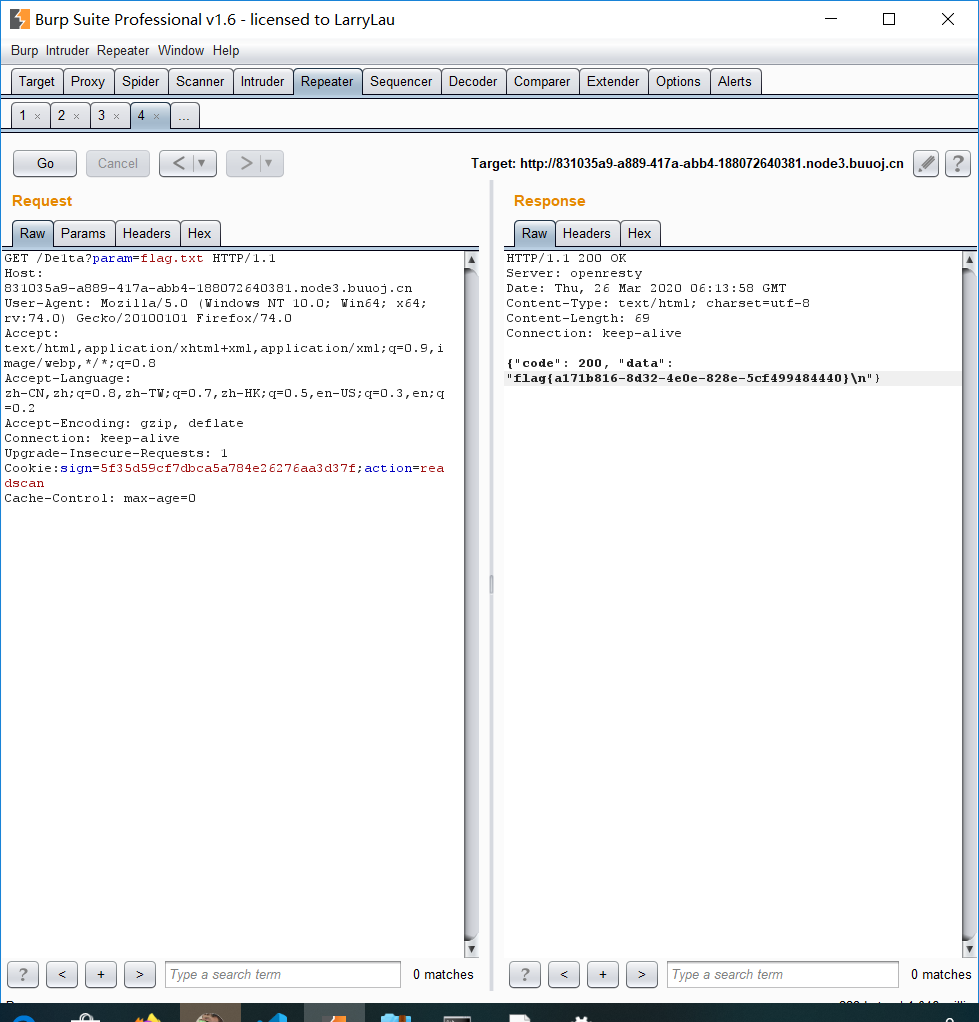Switch to the Spider tab
Screen dimensions: 979x1022
pyautogui.click(x=141, y=81)
